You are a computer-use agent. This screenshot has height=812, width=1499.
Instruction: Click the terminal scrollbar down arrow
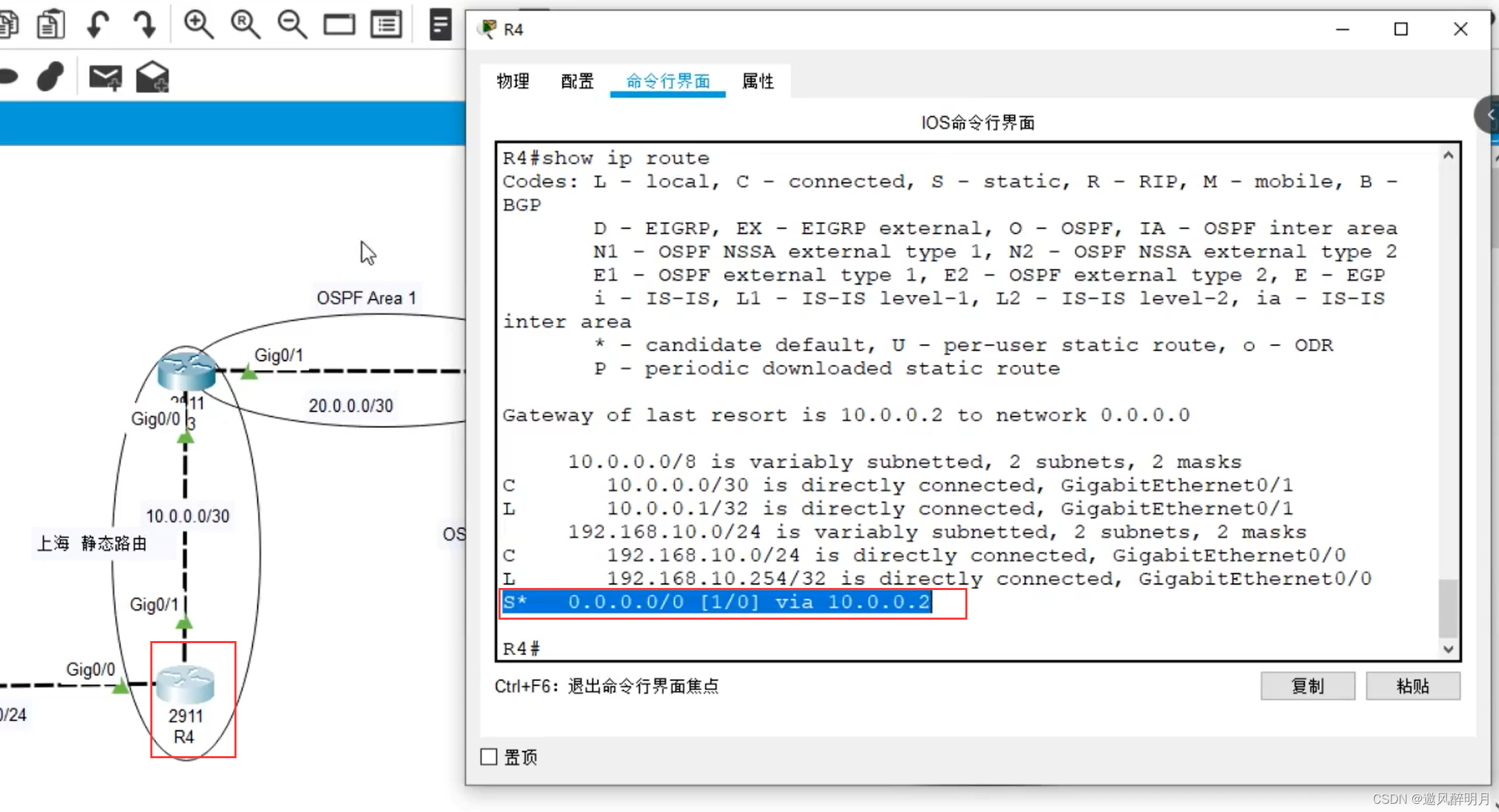tap(1448, 649)
